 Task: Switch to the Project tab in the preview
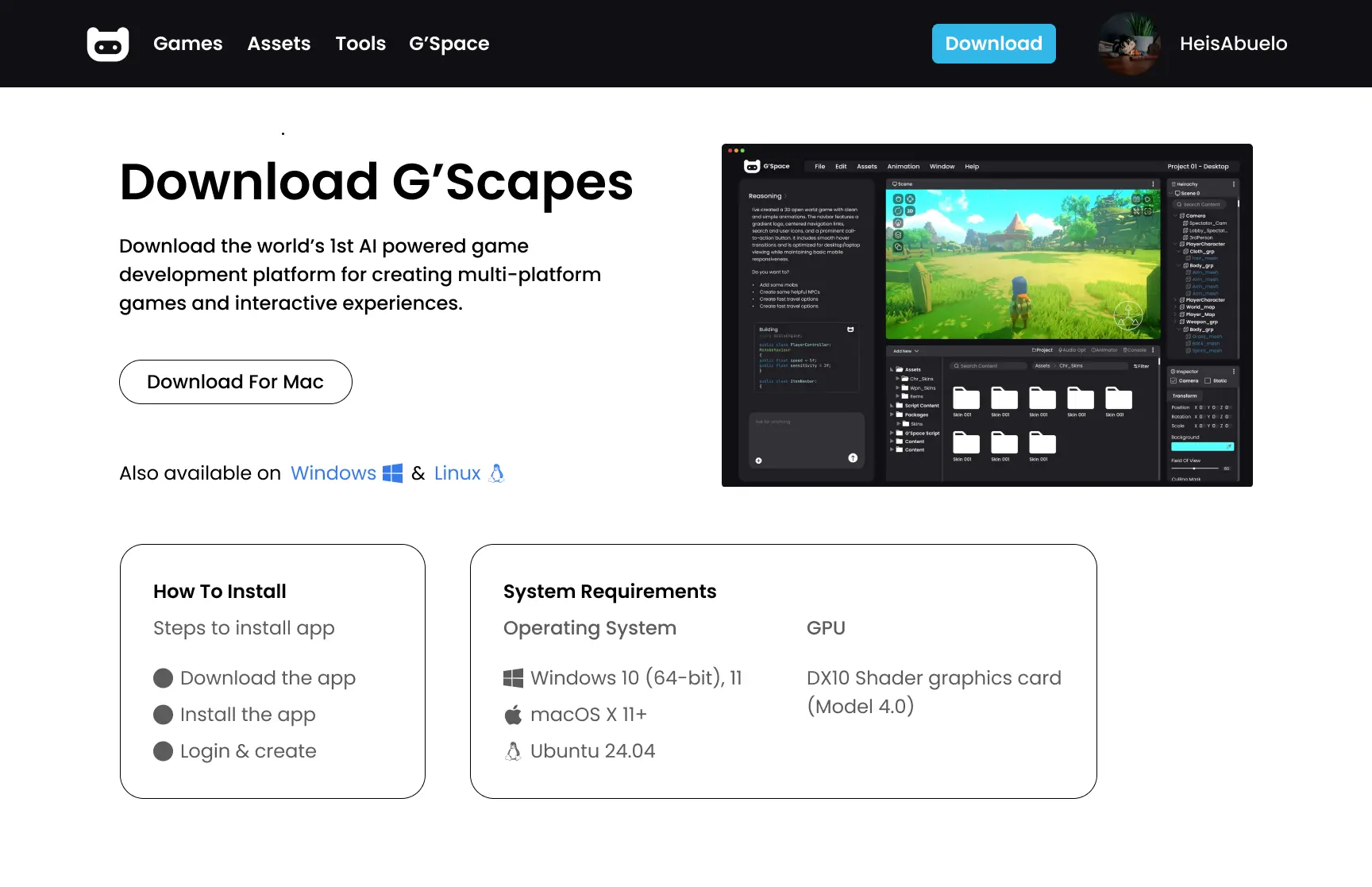1042,350
